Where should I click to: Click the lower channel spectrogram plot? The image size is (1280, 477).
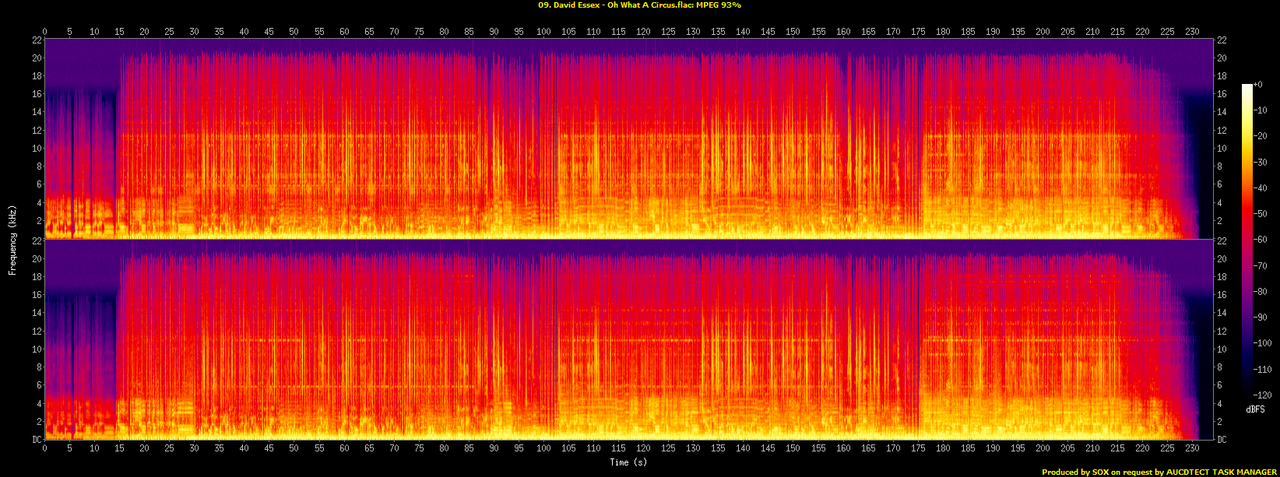(628, 340)
